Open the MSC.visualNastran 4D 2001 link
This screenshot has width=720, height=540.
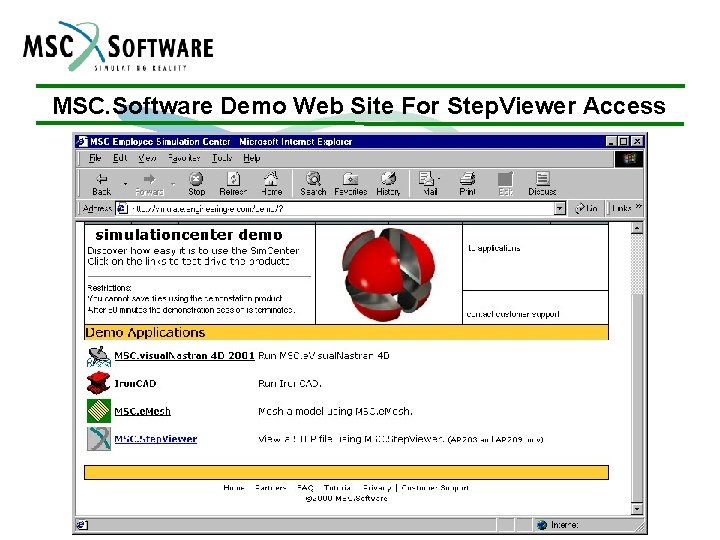184,356
